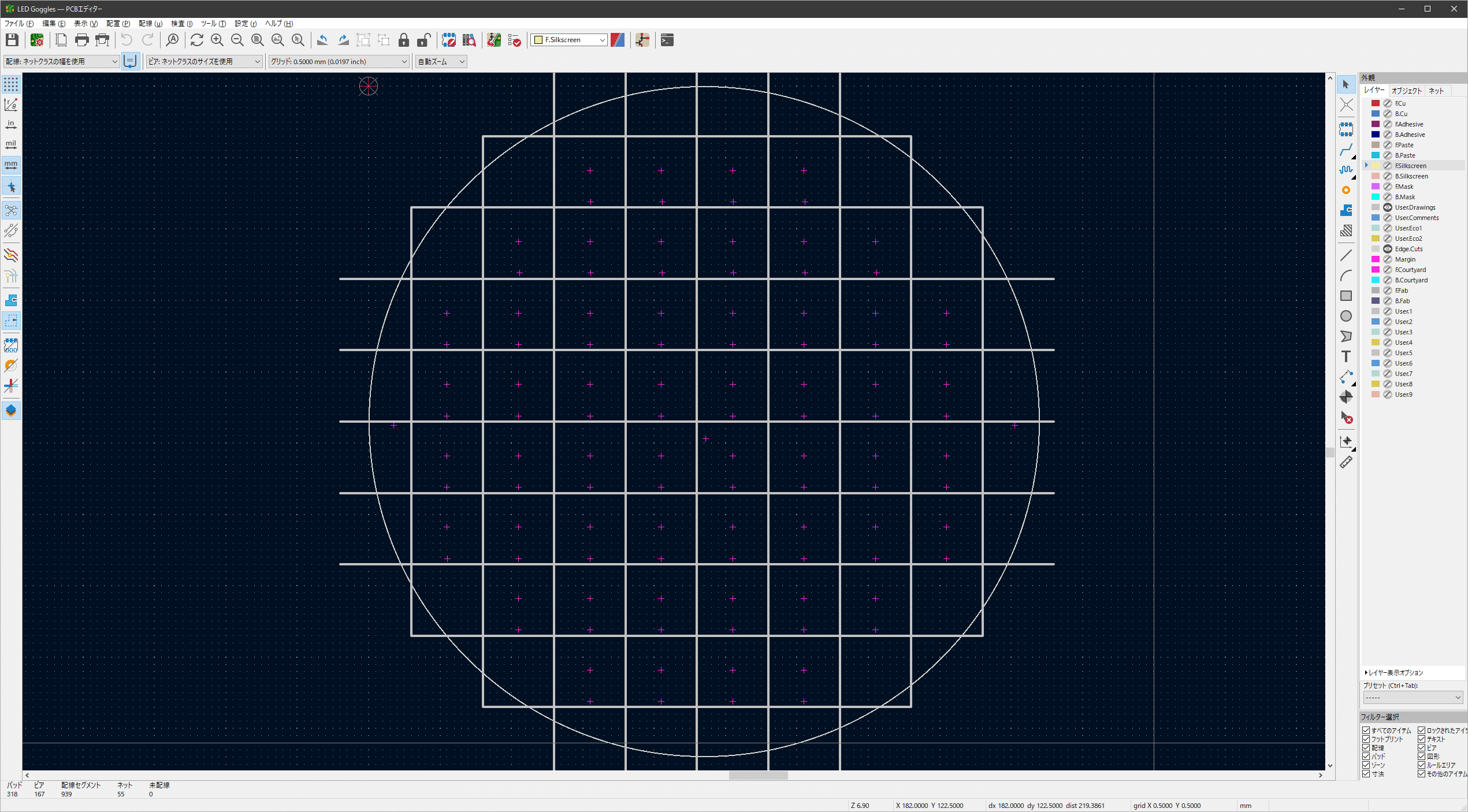Switch to the ネット tab
The height and width of the screenshot is (812, 1468).
tap(1436, 91)
